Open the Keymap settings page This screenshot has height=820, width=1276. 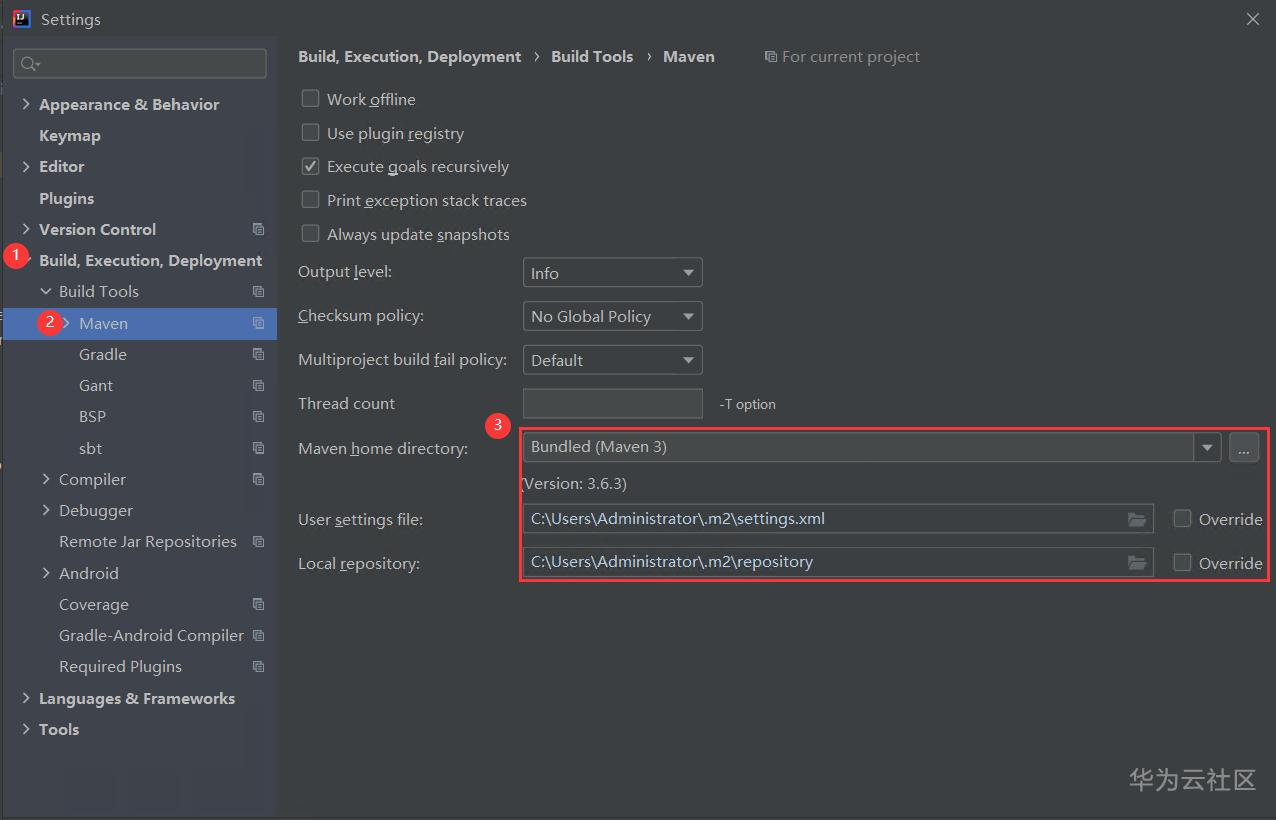click(69, 135)
